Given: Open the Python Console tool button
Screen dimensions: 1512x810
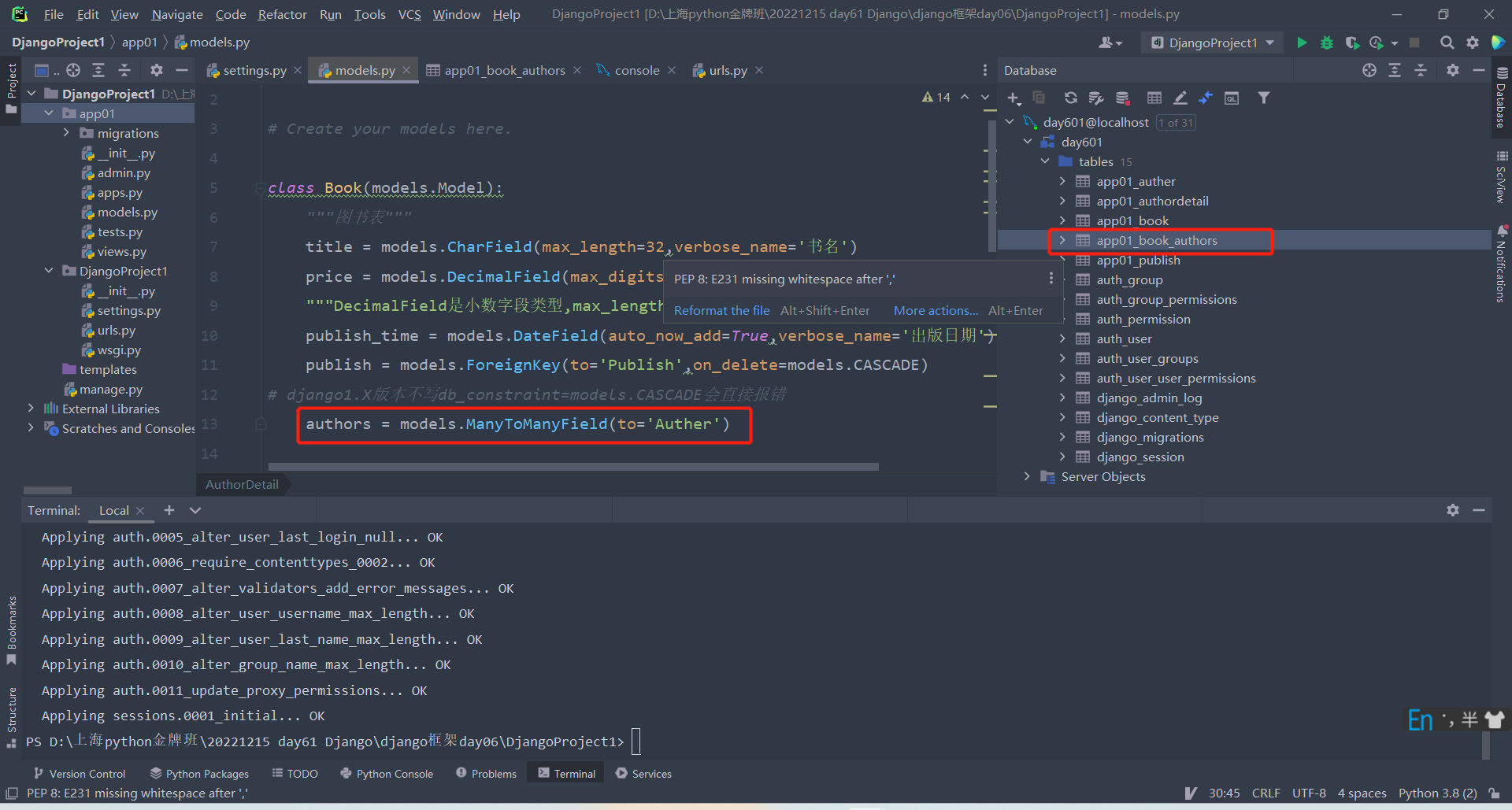Looking at the screenshot, I should 387,774.
